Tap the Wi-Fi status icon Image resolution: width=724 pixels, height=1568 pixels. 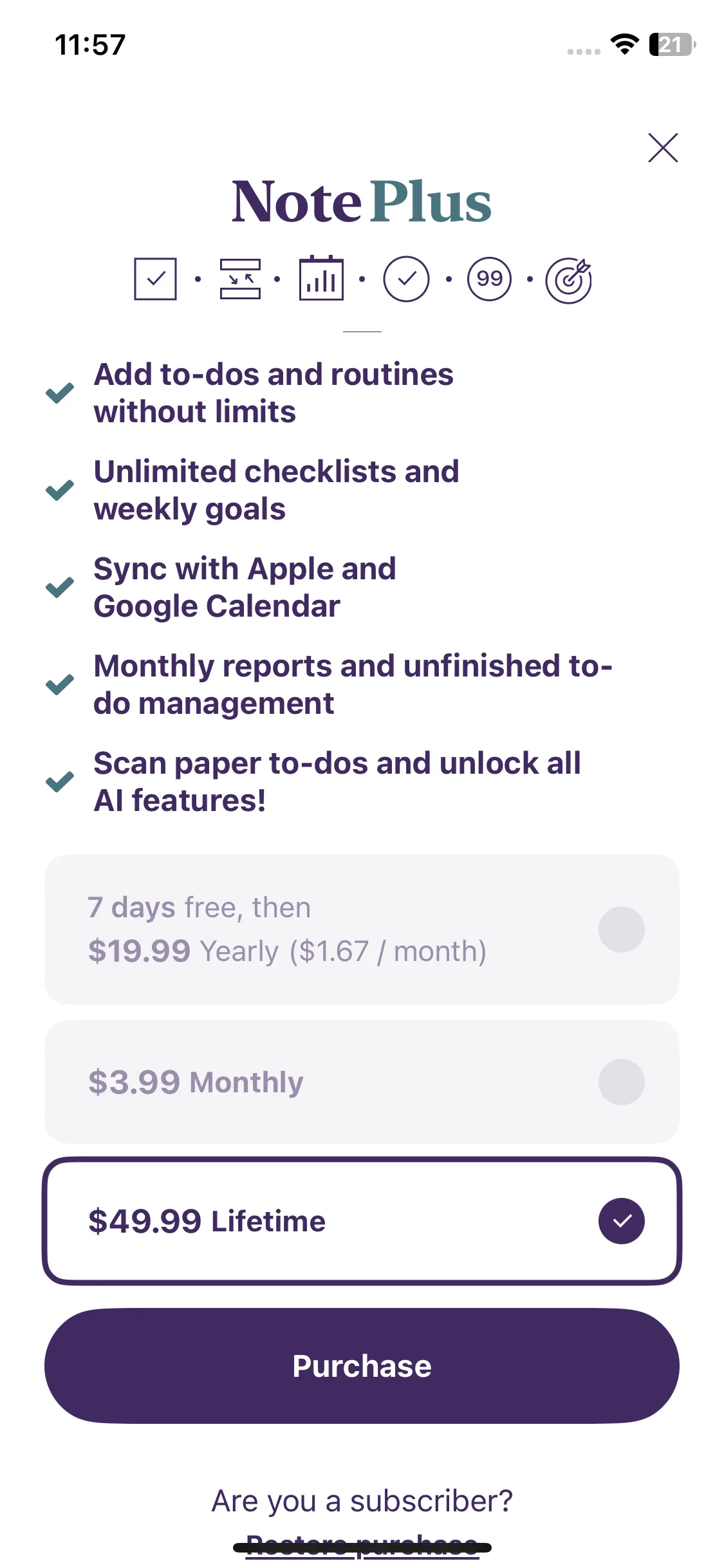click(x=624, y=44)
